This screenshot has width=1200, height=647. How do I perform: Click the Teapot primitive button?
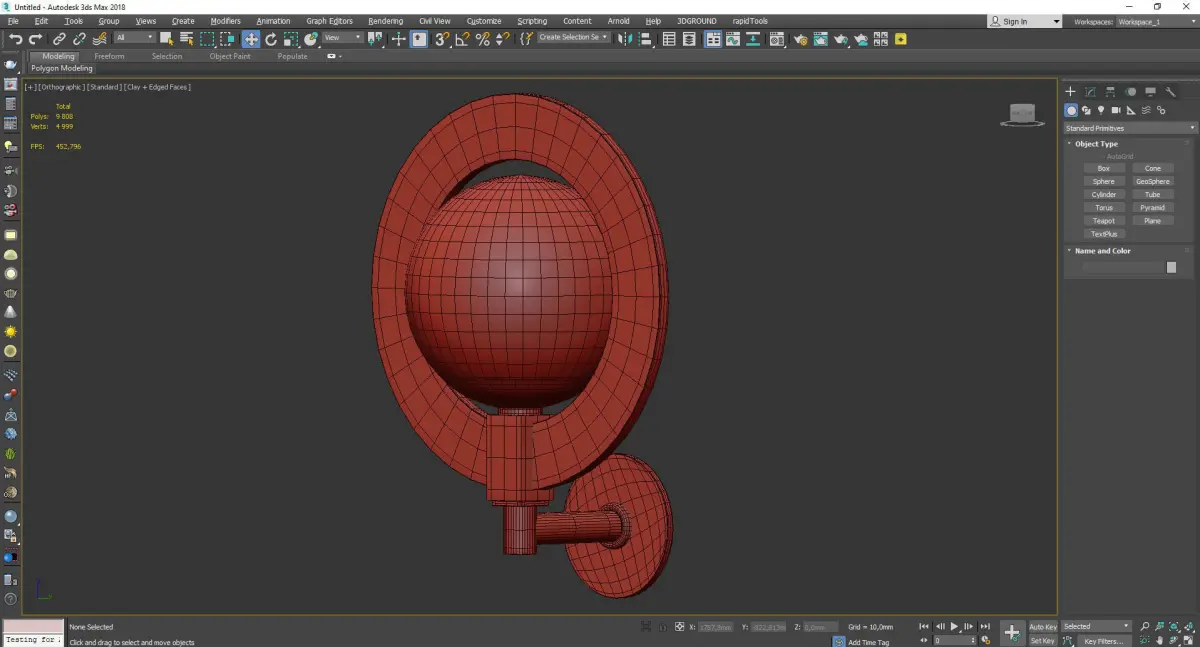[1103, 221]
